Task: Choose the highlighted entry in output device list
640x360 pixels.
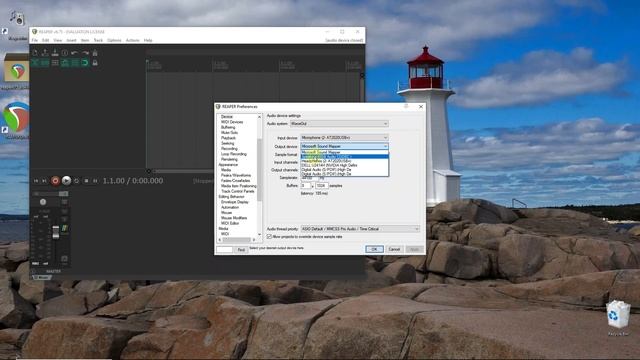Action: tap(344, 156)
